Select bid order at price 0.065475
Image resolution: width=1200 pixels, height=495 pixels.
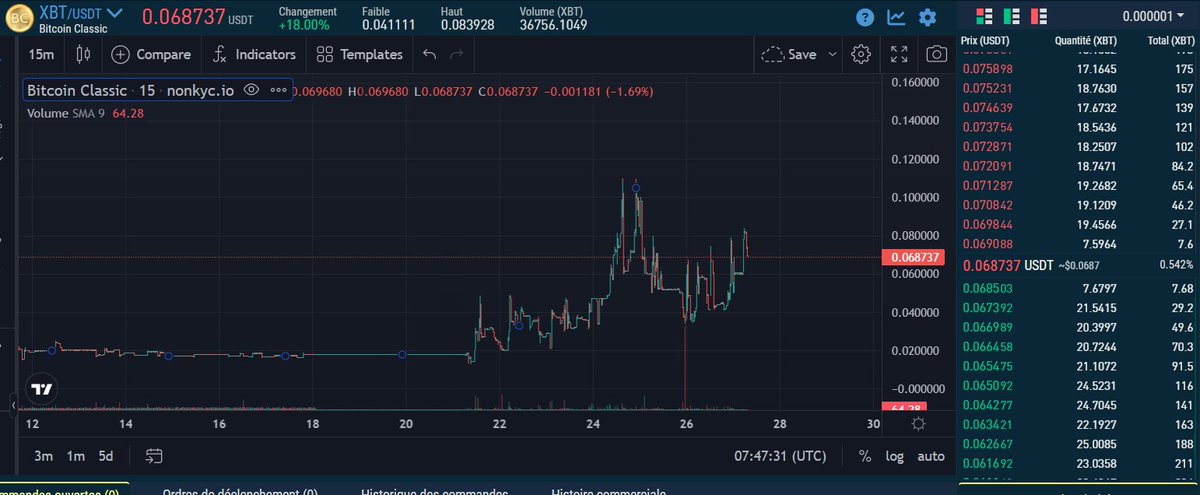pyautogui.click(x=1078, y=366)
